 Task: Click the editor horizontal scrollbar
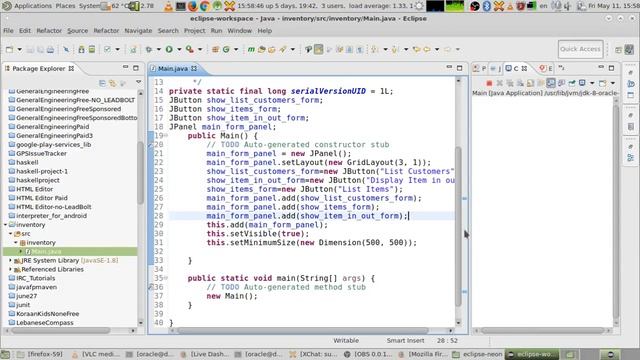(x=303, y=331)
